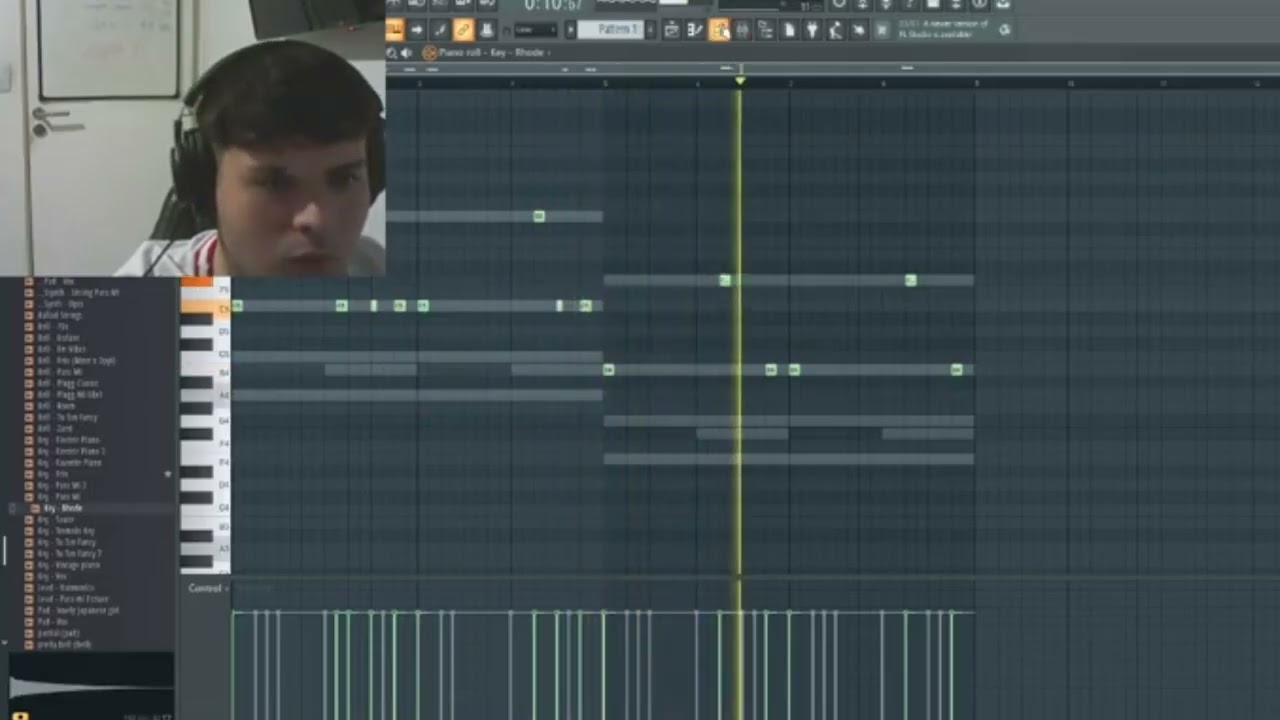
Task: Toggle the highlighted link icon in toolbar
Action: (463, 30)
